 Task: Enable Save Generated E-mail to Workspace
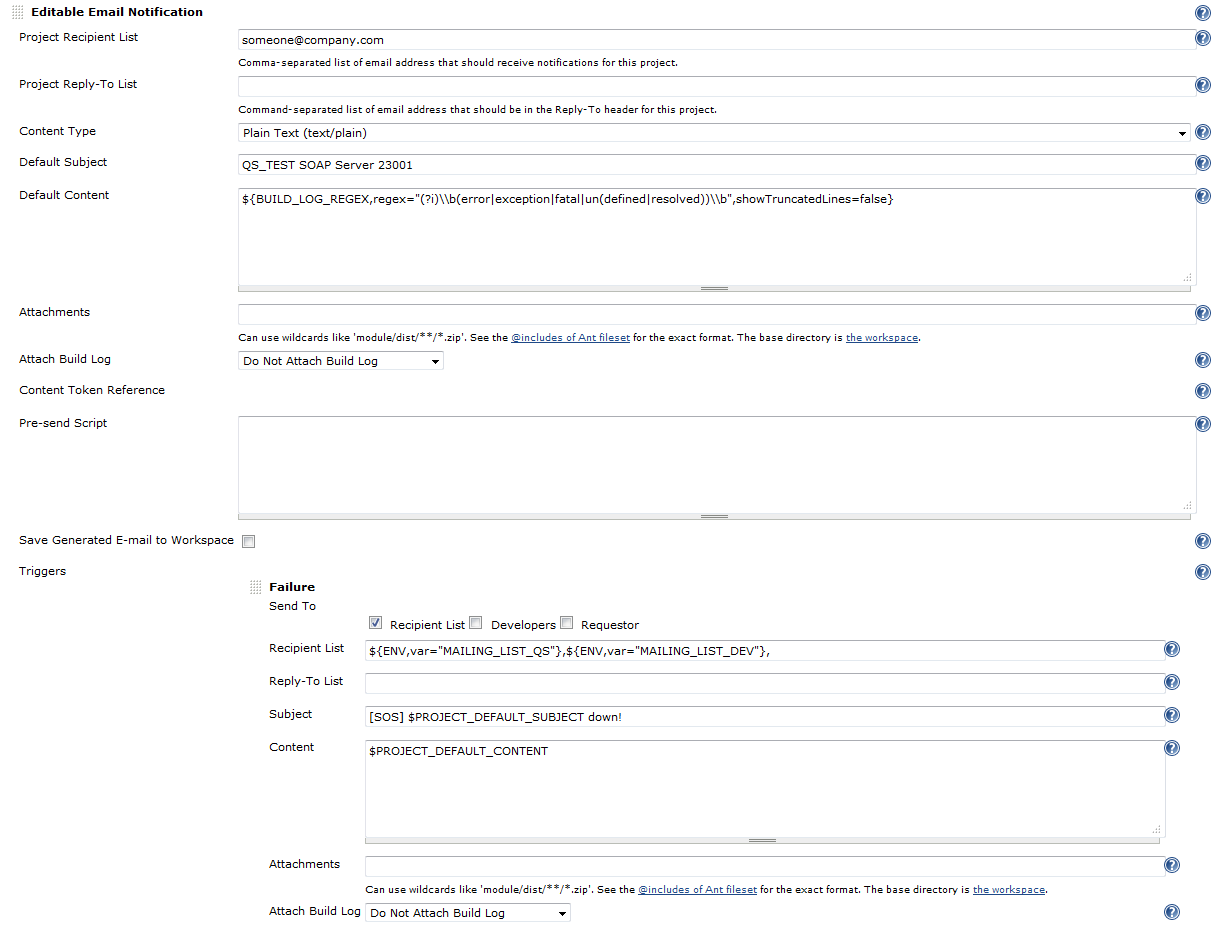pos(249,541)
